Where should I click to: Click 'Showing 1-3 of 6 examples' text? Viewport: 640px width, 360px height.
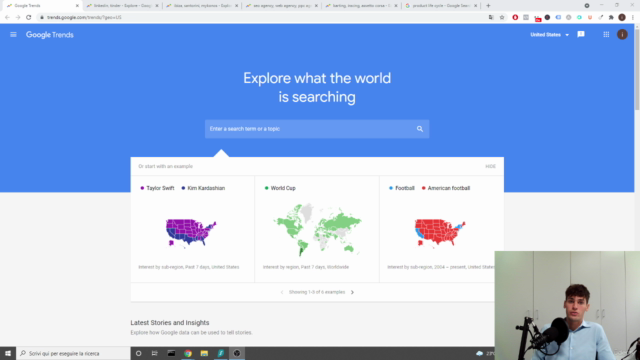pyautogui.click(x=317, y=292)
